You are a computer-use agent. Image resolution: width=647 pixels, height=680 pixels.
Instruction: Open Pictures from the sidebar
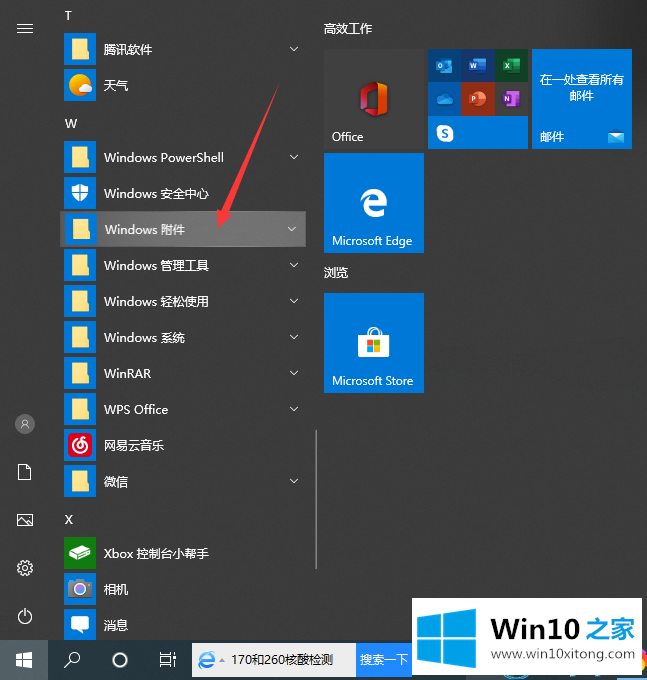[25, 520]
